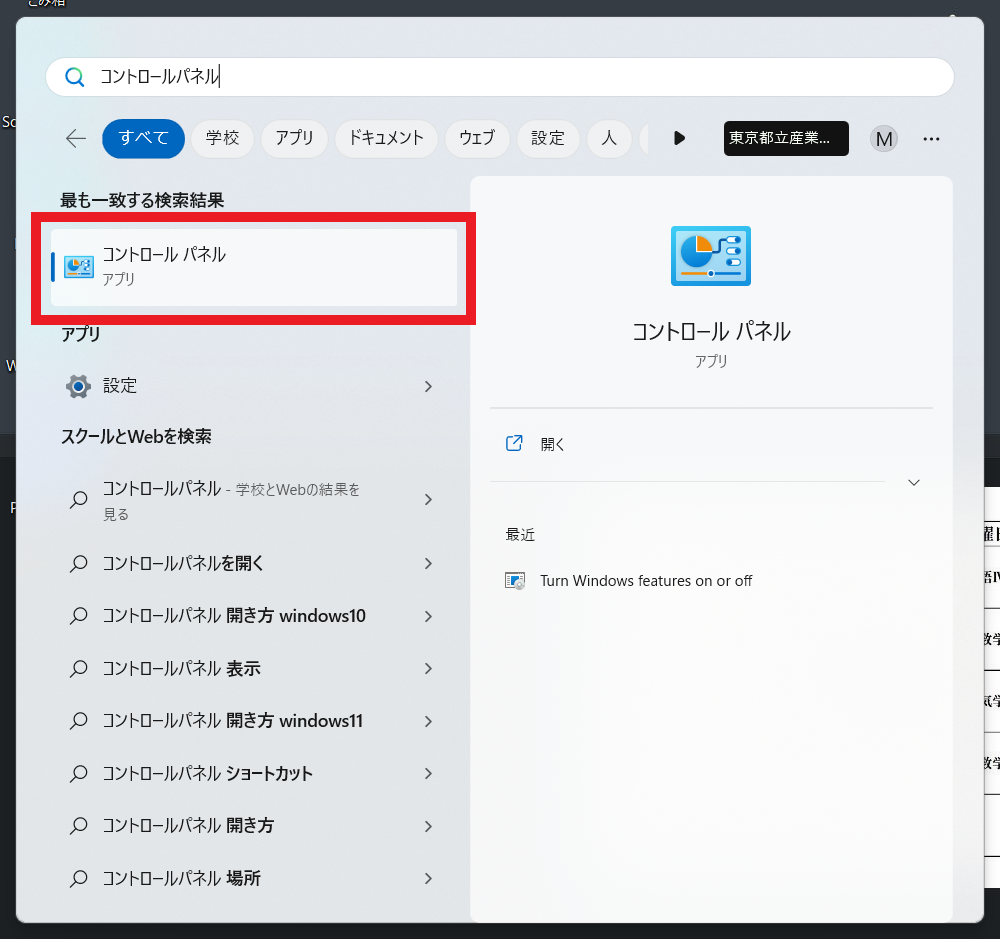Expand the 設定 result chevron
The image size is (1000, 939).
tap(428, 385)
